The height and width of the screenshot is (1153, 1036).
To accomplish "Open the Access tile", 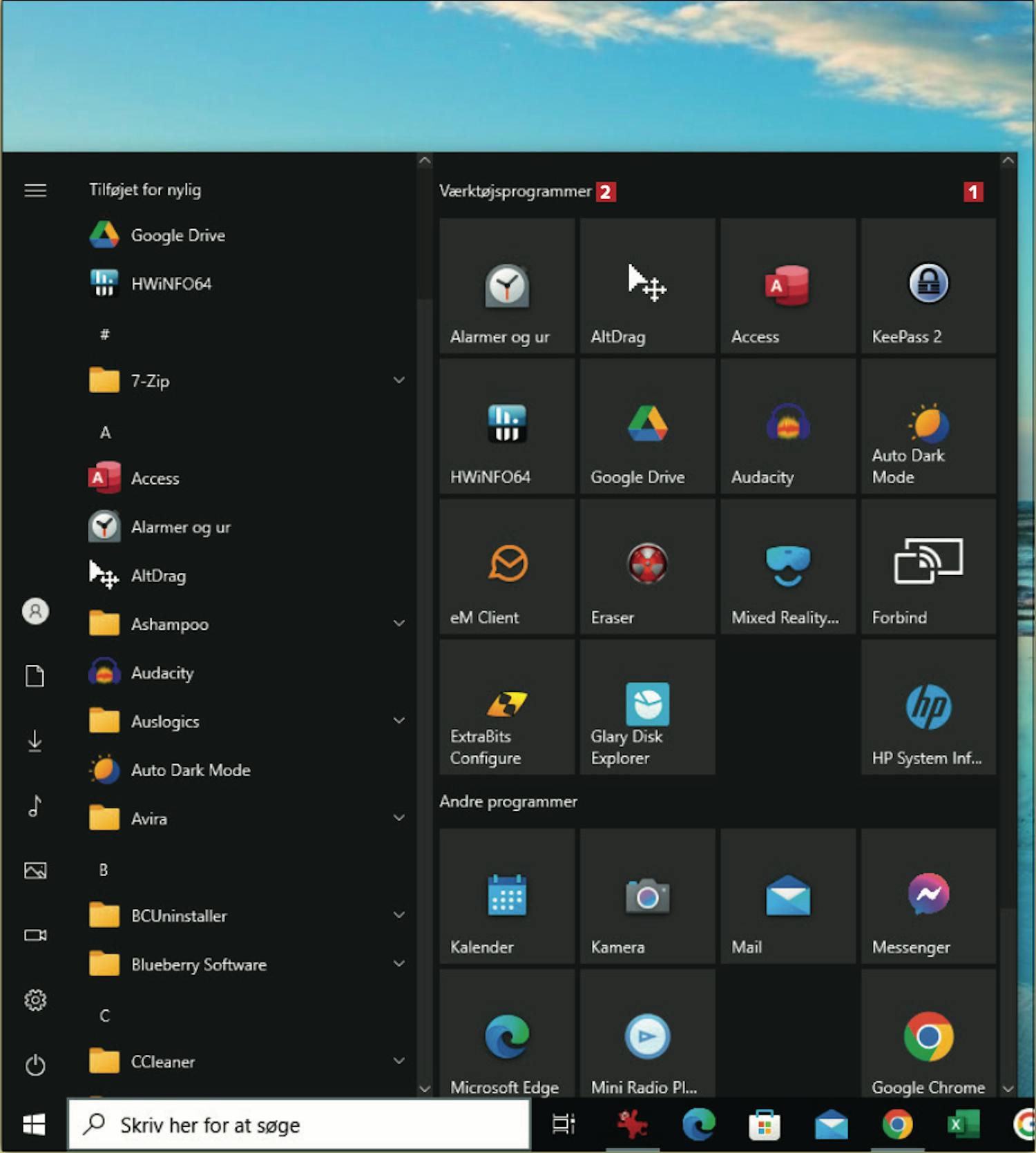I will 788,286.
